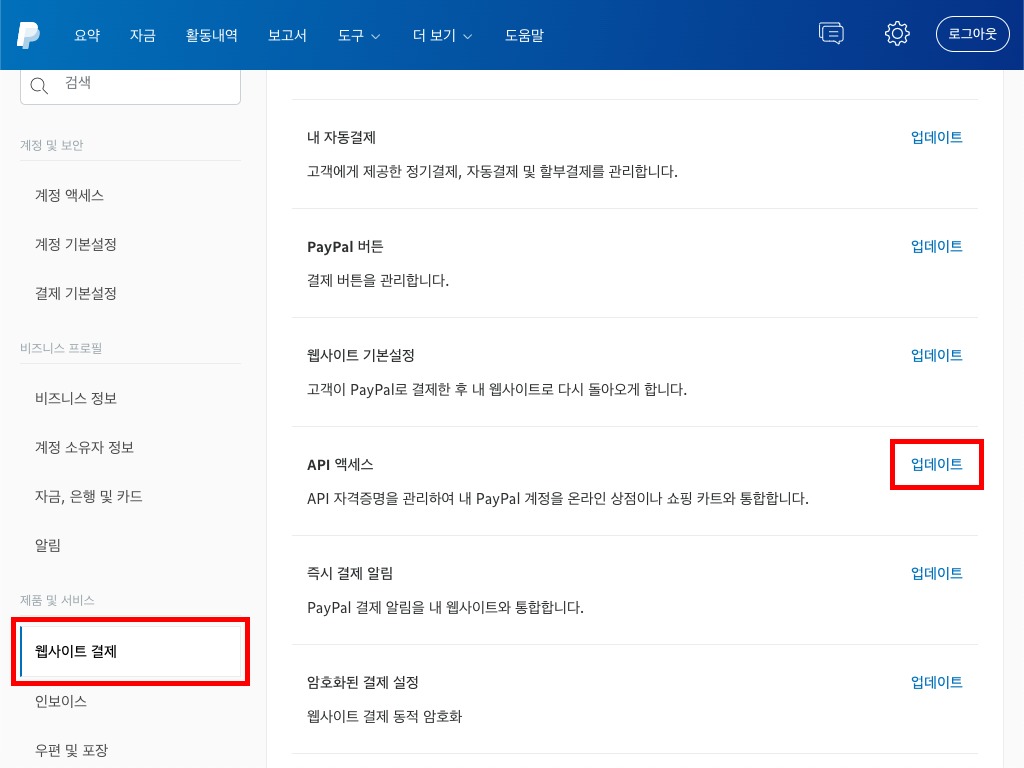1024x768 pixels.
Task: Click 업데이트 for 내 자동결제
Action: (x=936, y=137)
